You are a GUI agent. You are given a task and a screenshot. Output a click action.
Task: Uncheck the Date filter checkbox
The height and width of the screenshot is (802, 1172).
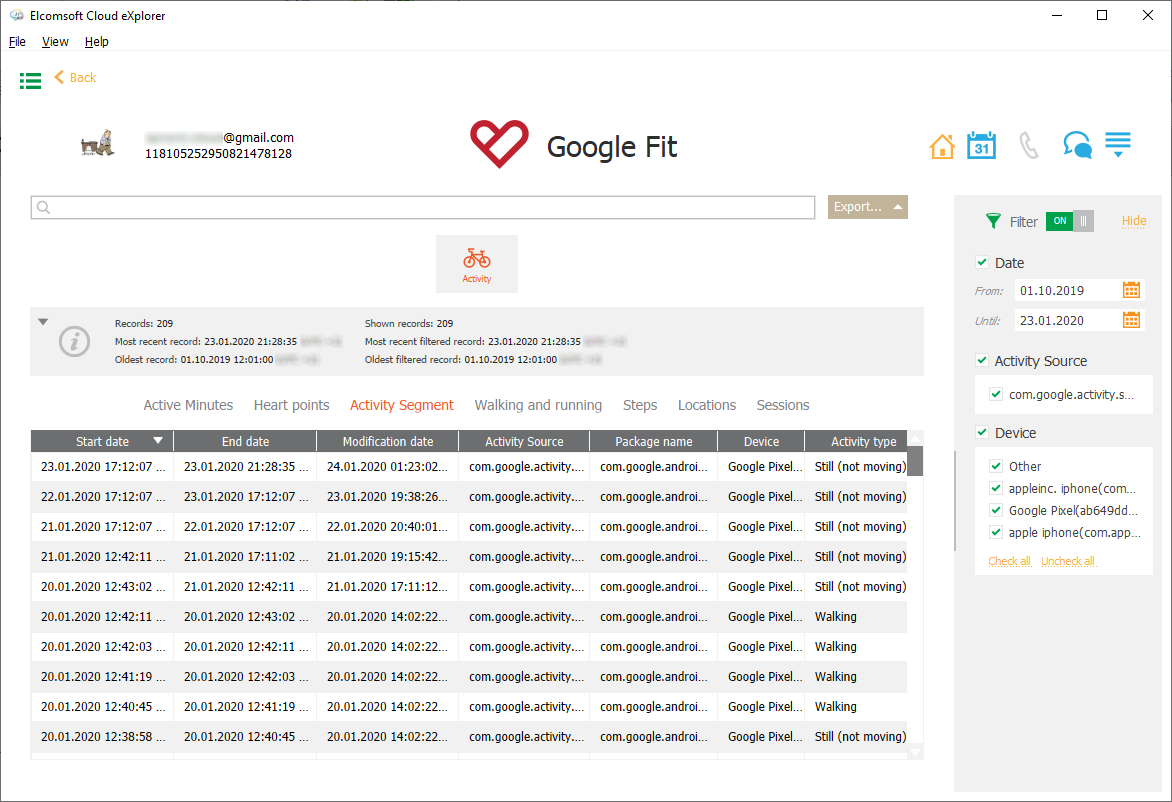981,262
